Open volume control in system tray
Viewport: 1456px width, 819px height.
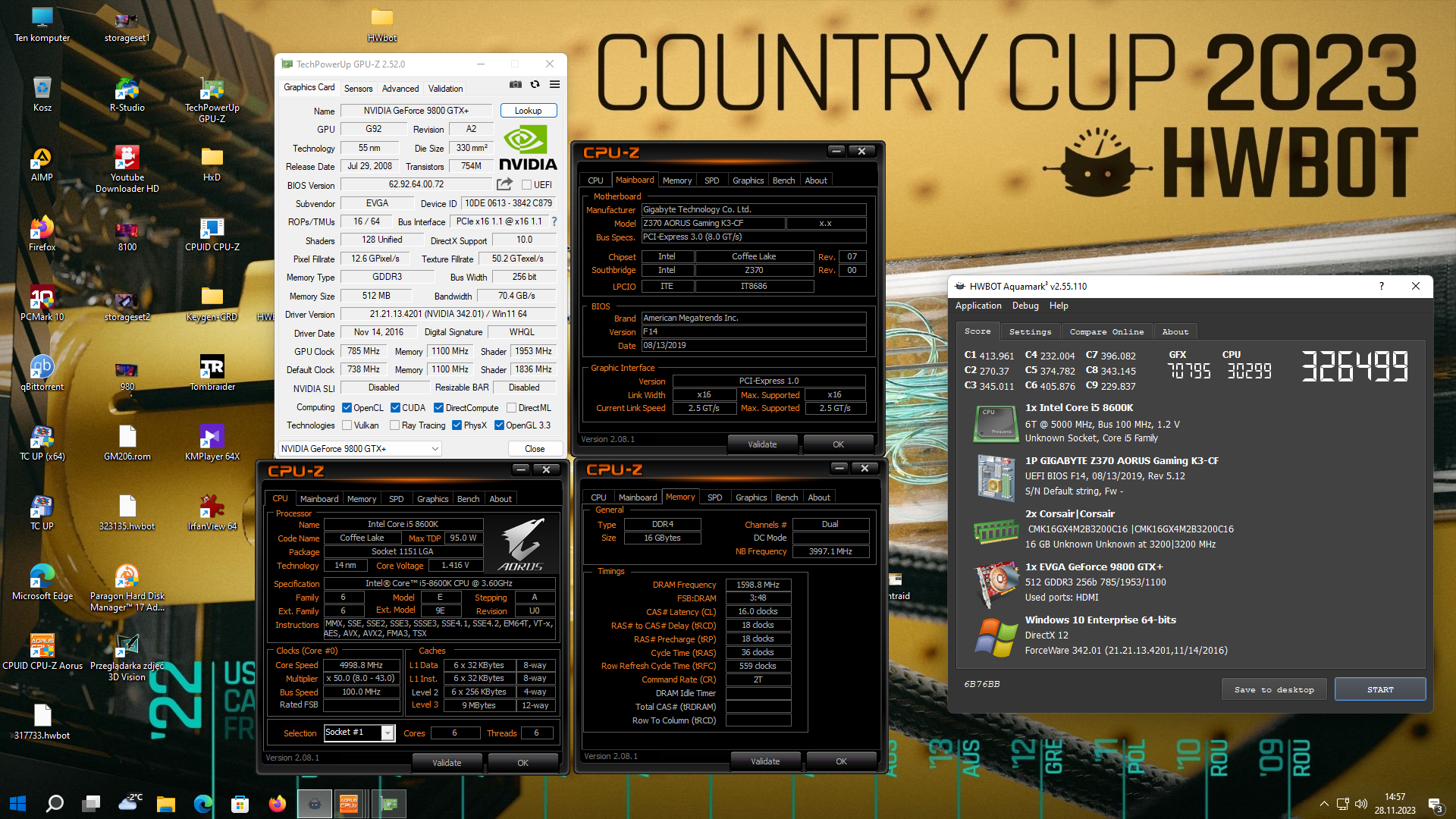pos(1361,804)
